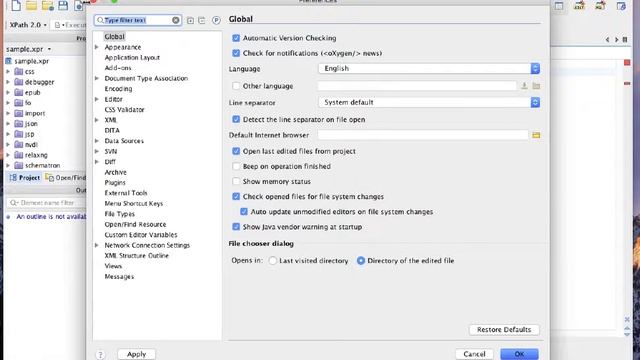640x360 pixels.
Task: Click the Type filter text search field
Action: 138,20
